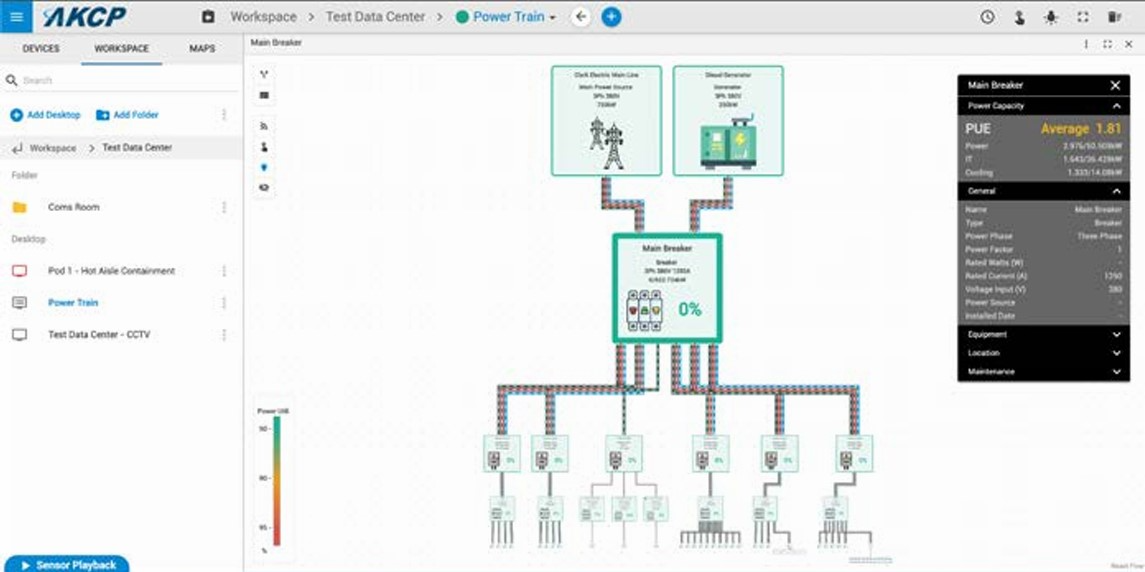Click the Power Use color gradient legend
This screenshot has height=572, width=1145.
[277, 481]
